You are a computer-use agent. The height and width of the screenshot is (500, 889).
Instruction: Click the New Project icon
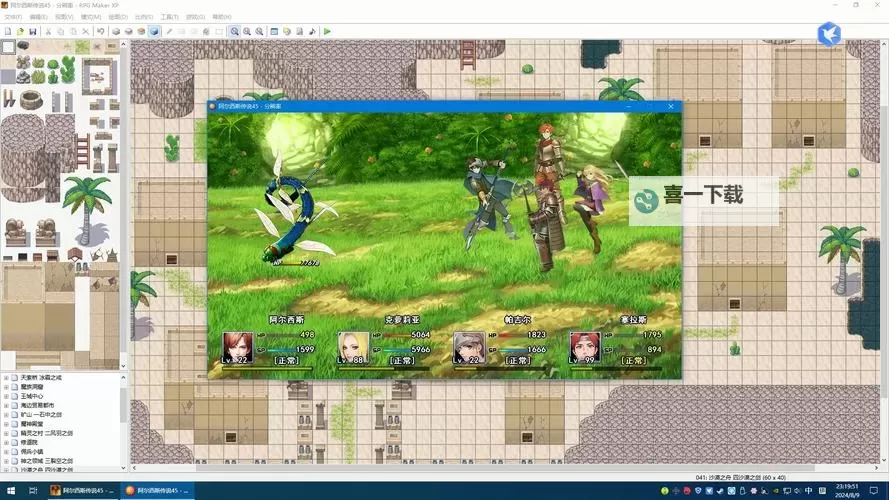point(8,32)
